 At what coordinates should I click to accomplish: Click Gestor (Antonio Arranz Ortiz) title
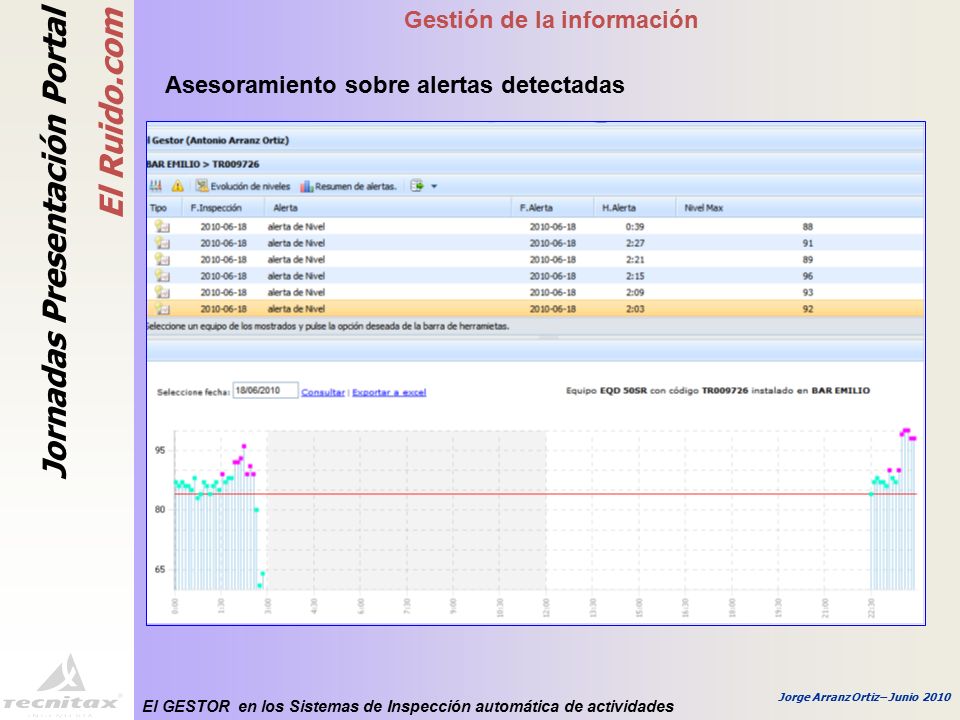pos(220,140)
